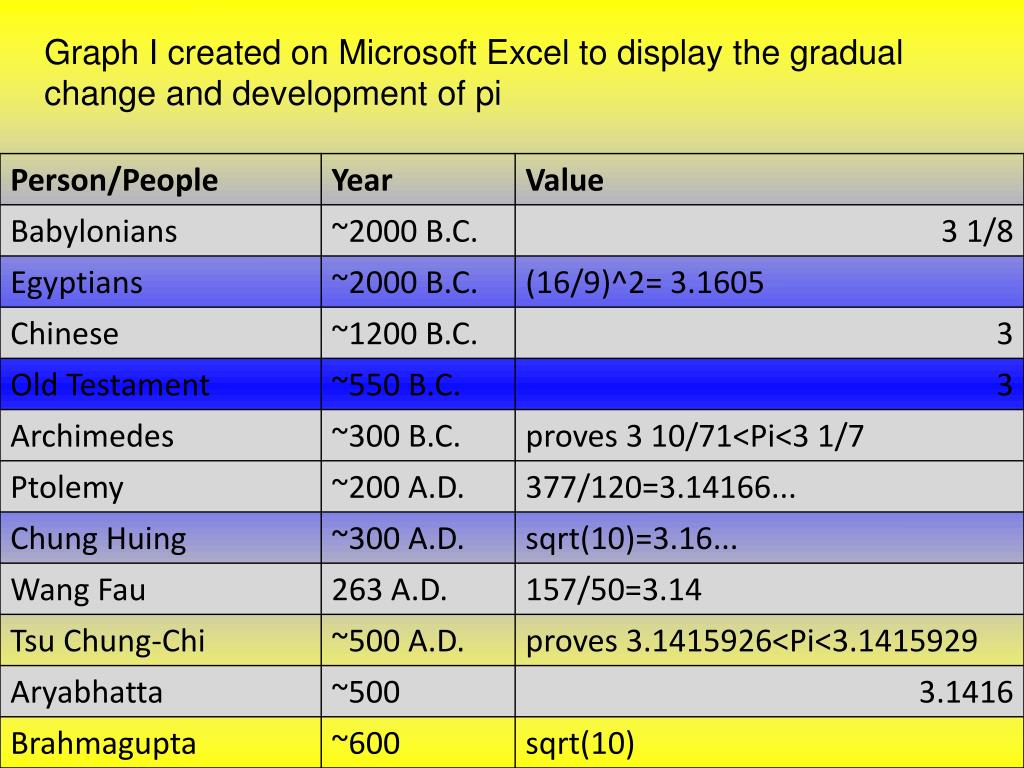Click the 'sqrt(10)=3.16...' cell

pyautogui.click(x=769, y=538)
